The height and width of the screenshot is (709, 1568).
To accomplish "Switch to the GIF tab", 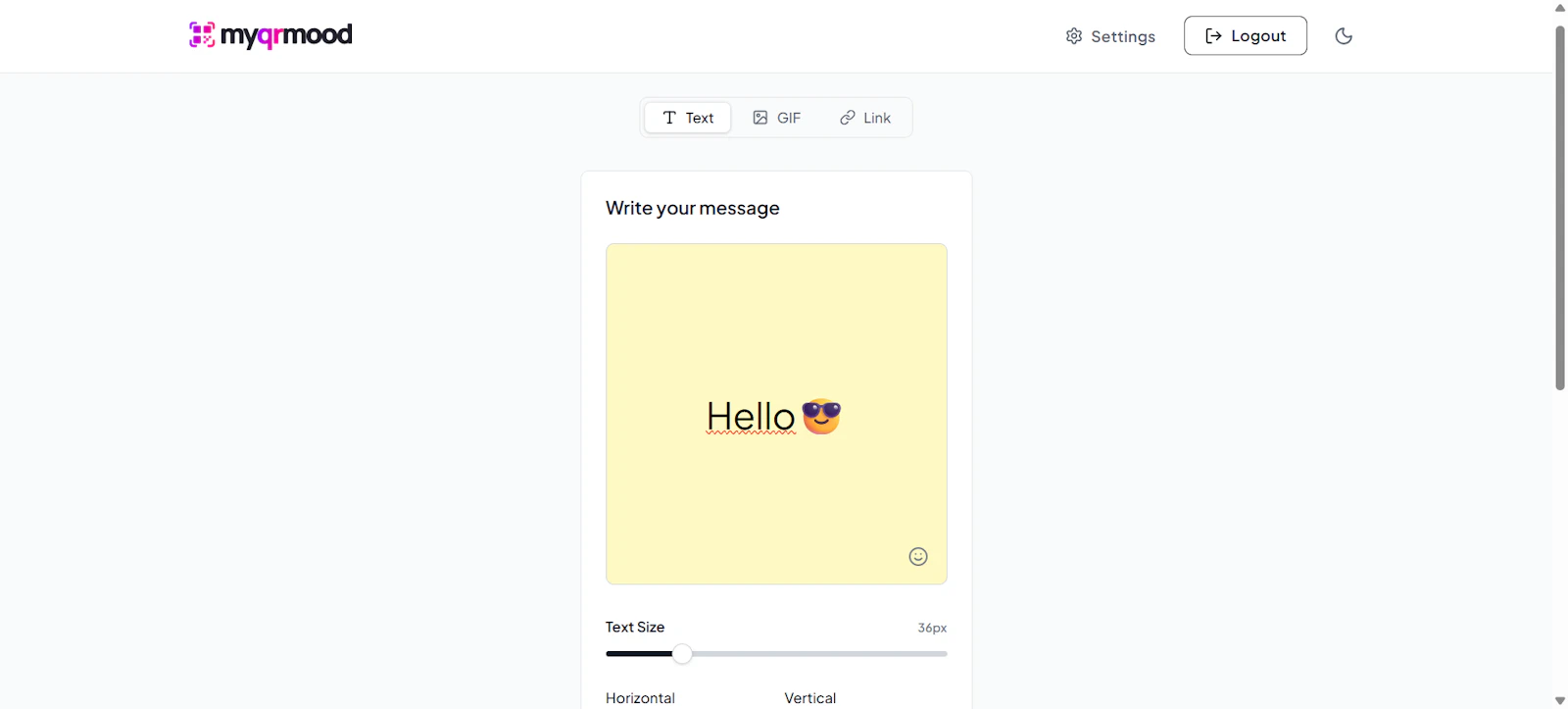I will pyautogui.click(x=776, y=118).
